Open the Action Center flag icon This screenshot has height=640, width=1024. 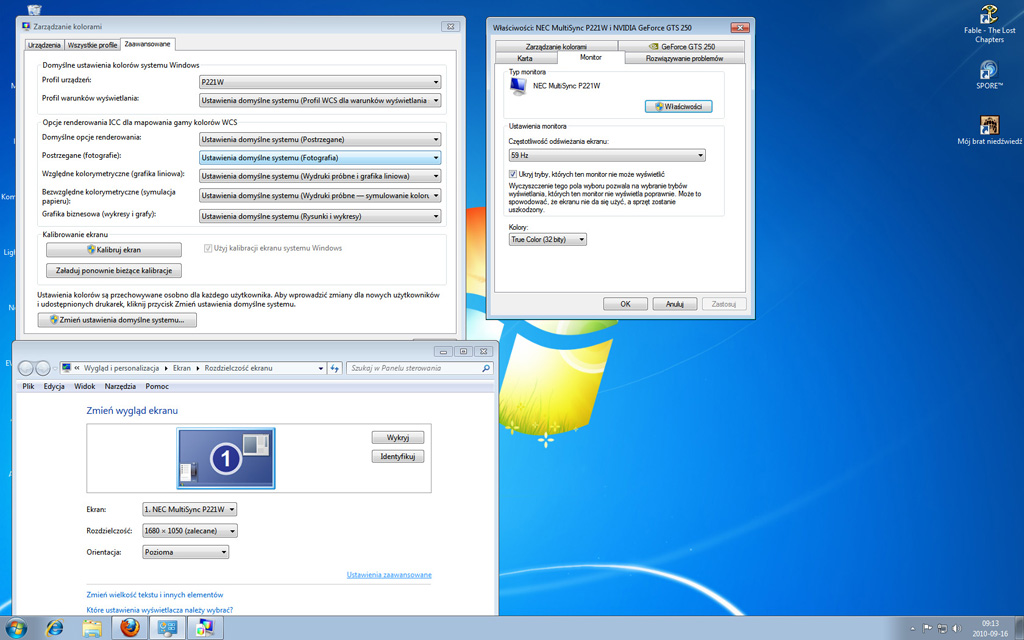[x=927, y=629]
